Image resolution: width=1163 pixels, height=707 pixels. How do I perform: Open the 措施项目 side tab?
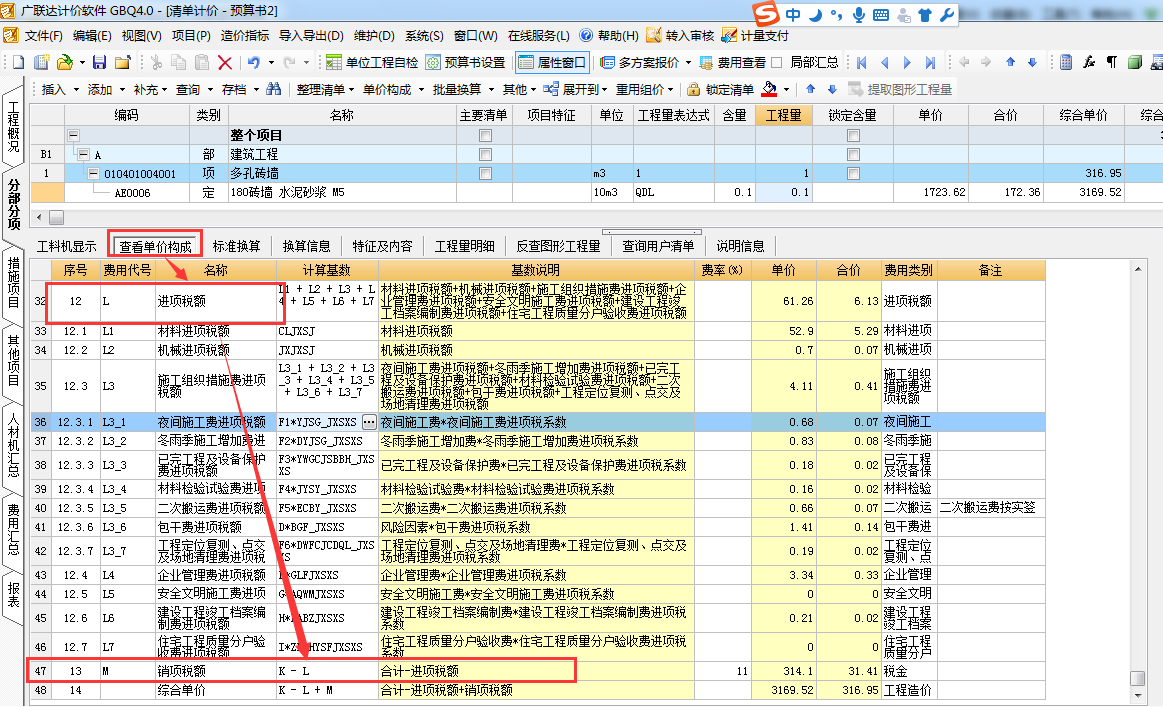(x=13, y=282)
